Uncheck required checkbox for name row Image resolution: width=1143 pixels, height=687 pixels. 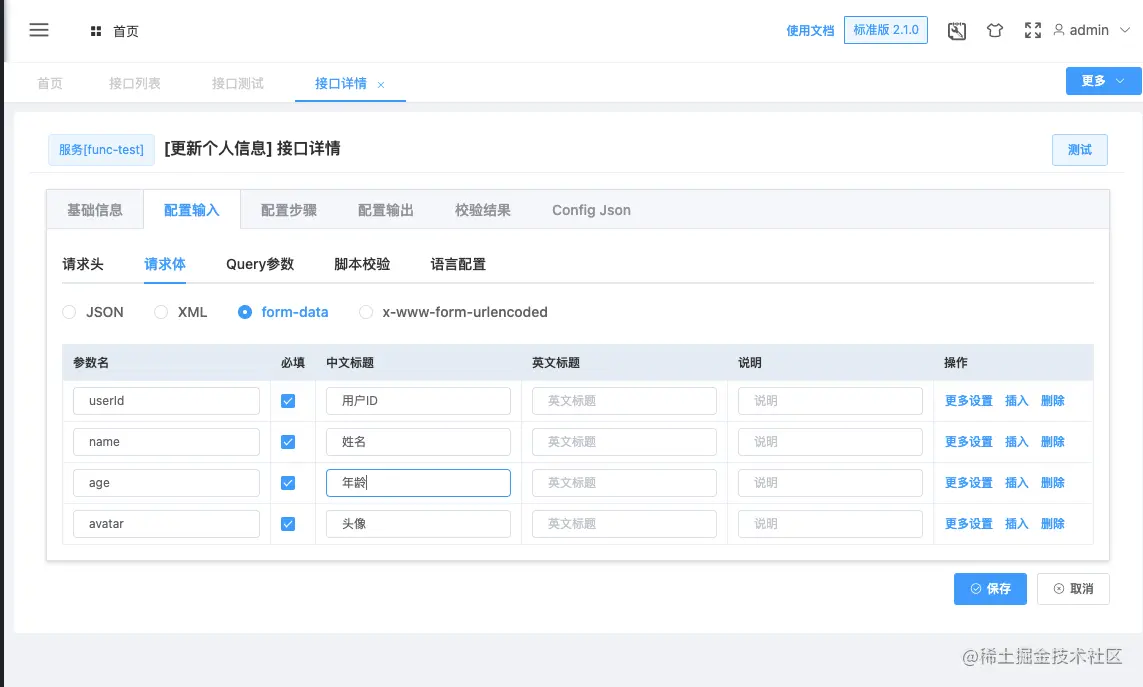(288, 442)
